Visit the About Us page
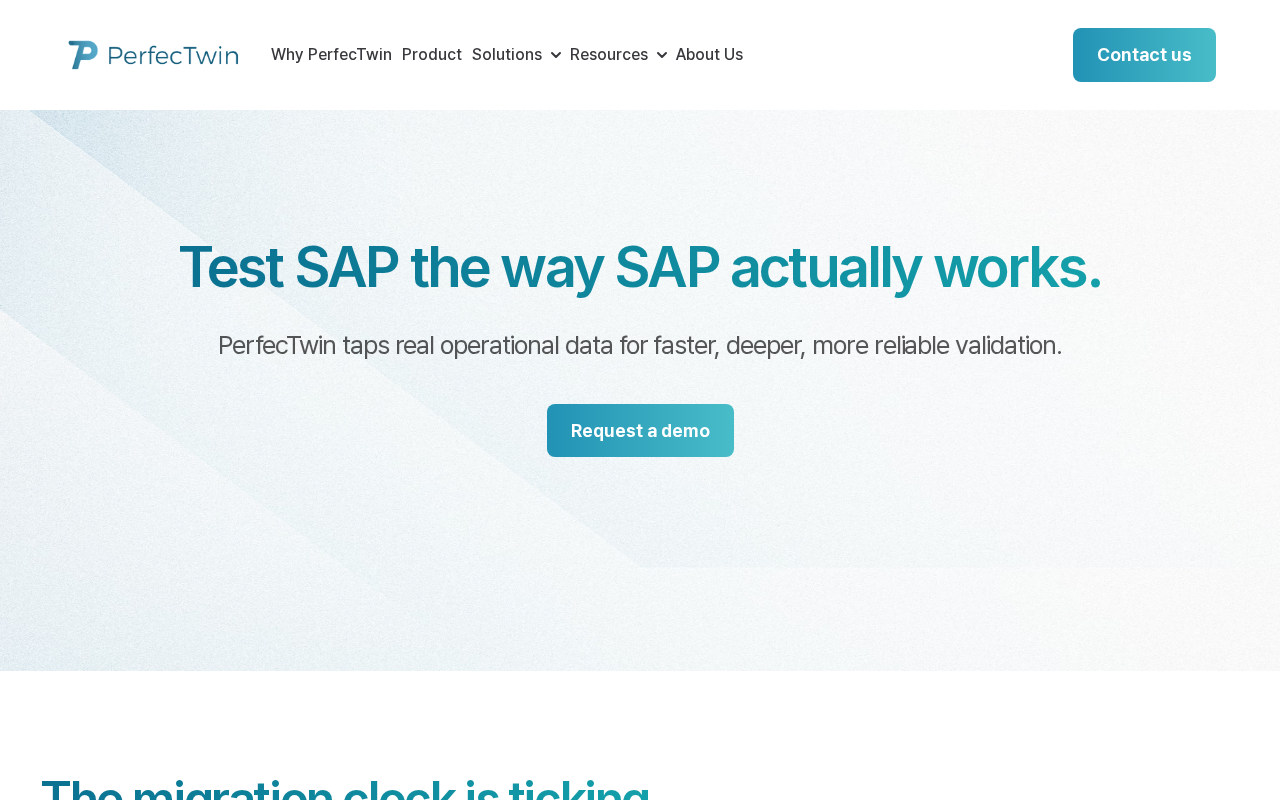The image size is (1280, 800). coord(709,55)
